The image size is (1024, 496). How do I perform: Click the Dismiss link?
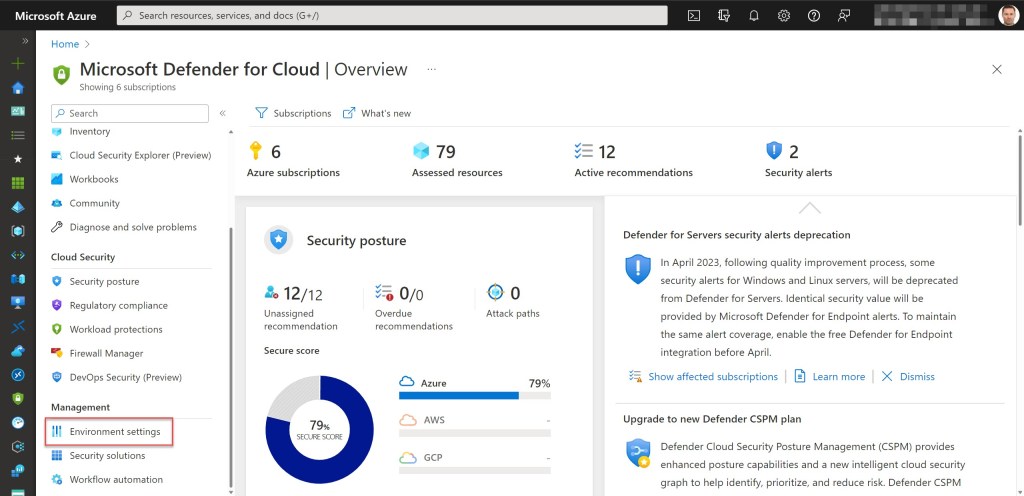[x=916, y=377]
